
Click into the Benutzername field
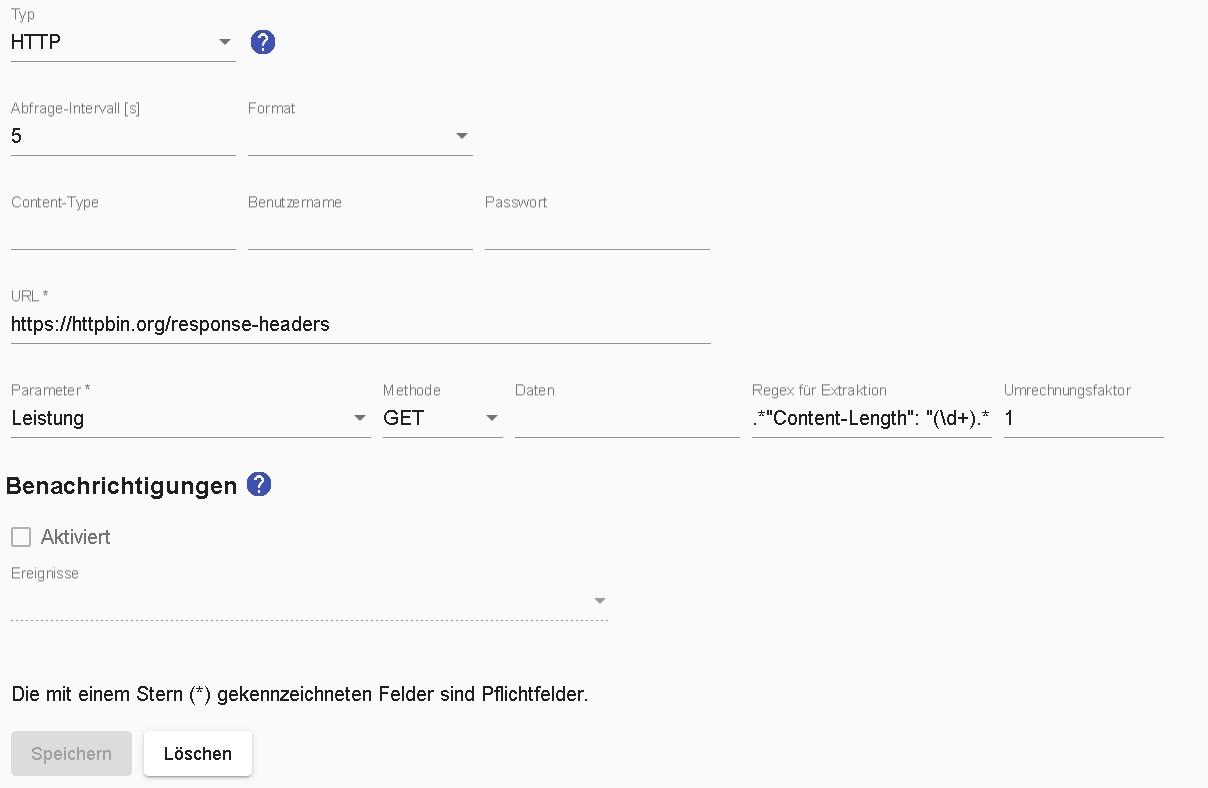[x=360, y=231]
